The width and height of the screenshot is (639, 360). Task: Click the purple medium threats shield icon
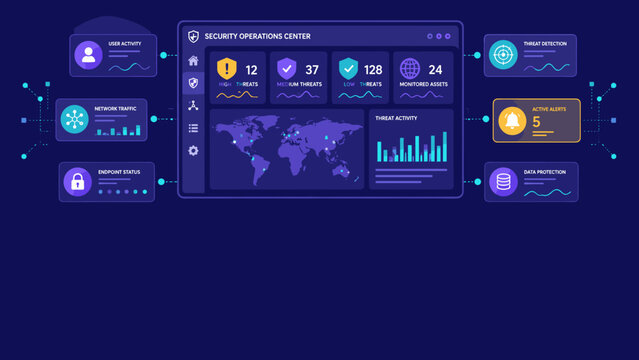coord(286,68)
